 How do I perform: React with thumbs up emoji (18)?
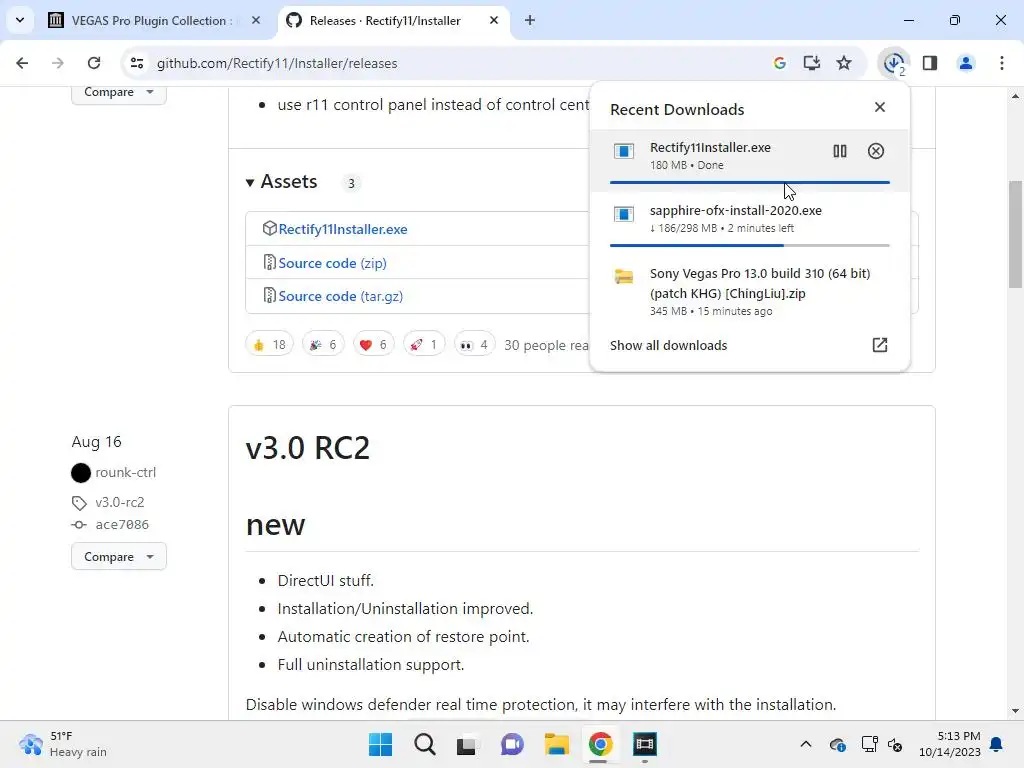coord(269,344)
